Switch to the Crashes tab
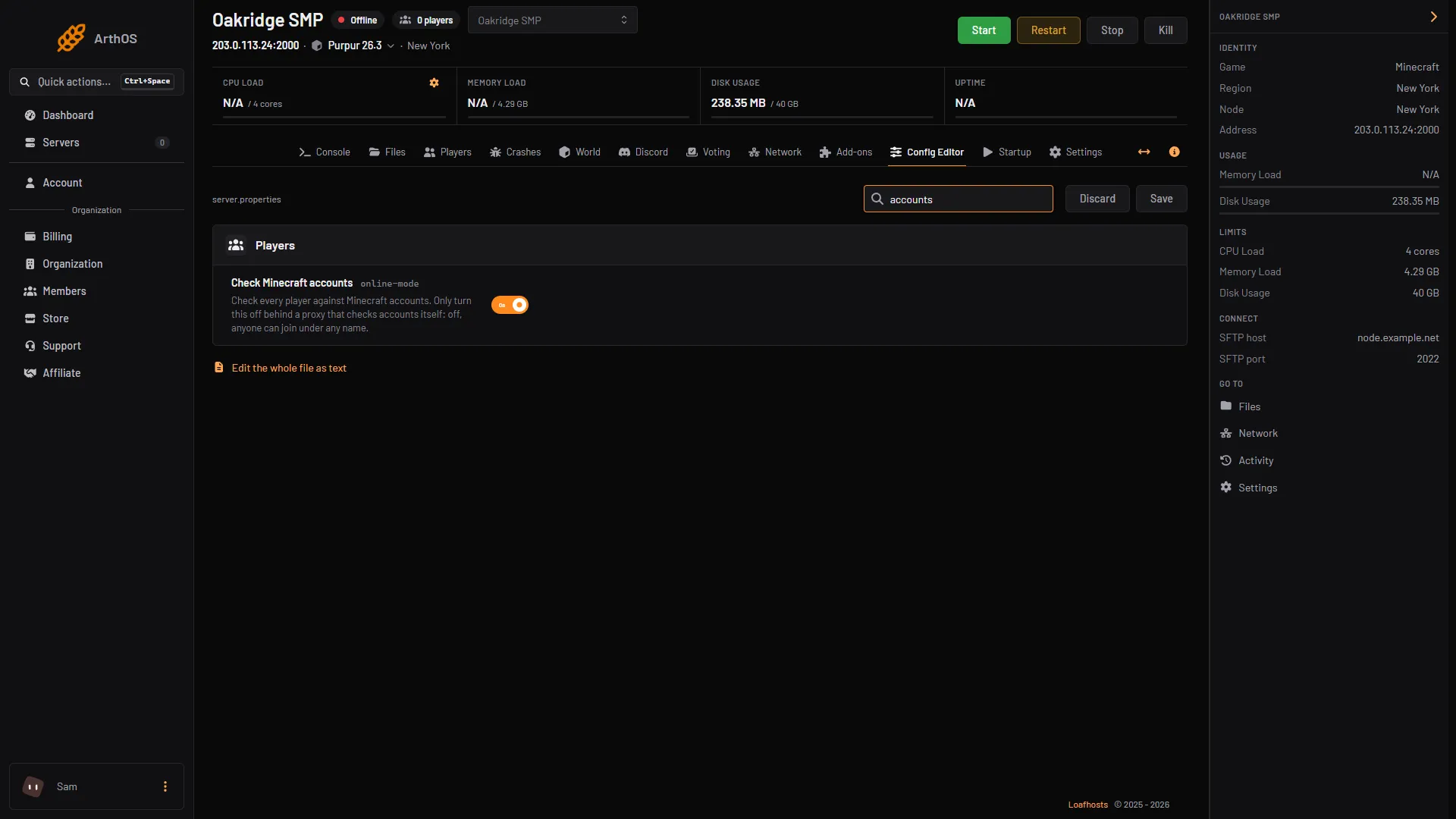The height and width of the screenshot is (819, 1456). pyautogui.click(x=516, y=152)
